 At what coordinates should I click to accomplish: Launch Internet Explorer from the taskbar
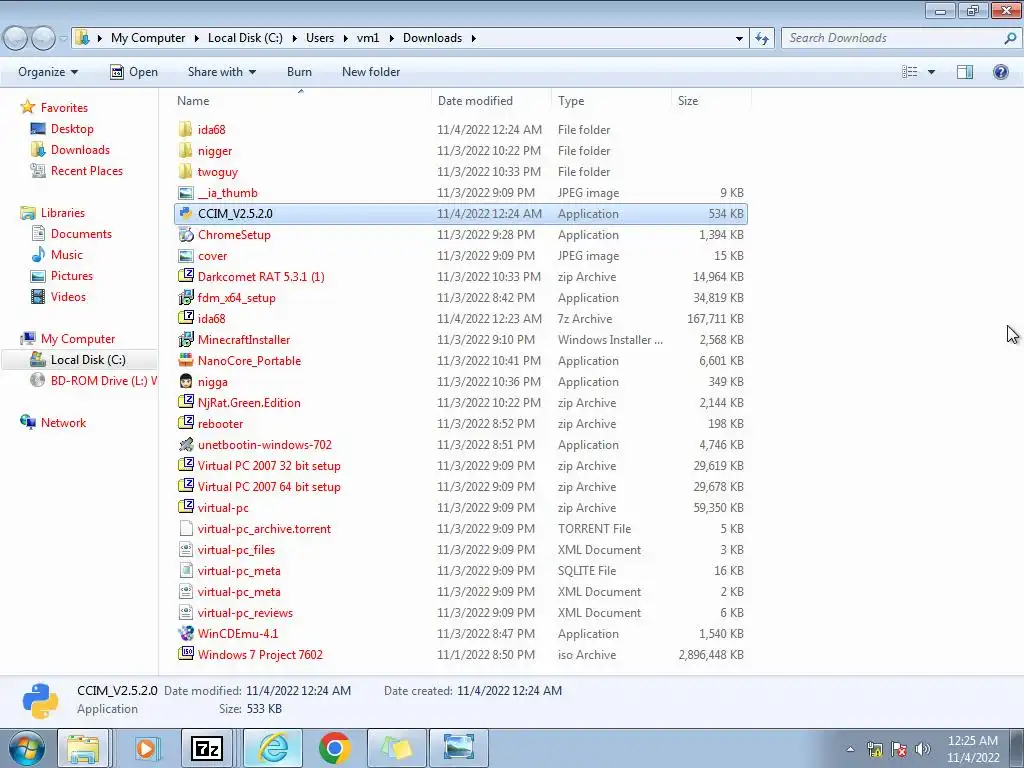tap(274, 748)
